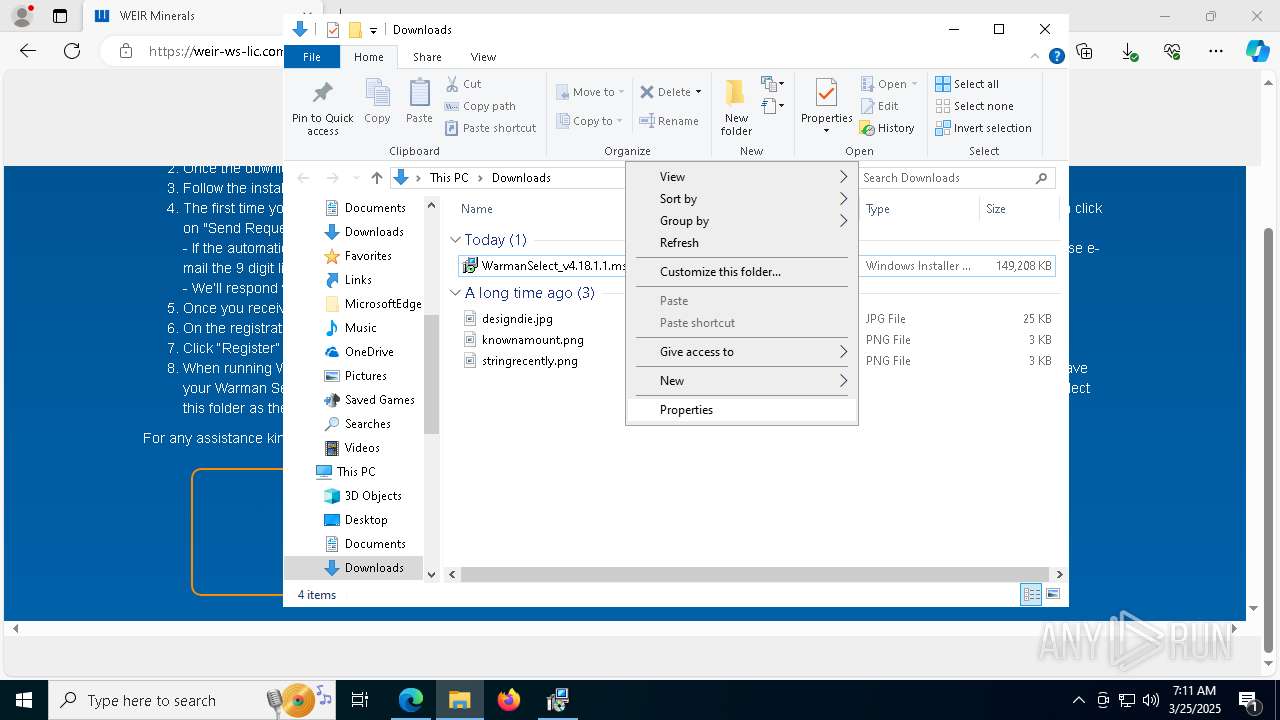This screenshot has width=1280, height=720.
Task: Open the Open button dropdown in ribbon
Action: click(914, 84)
